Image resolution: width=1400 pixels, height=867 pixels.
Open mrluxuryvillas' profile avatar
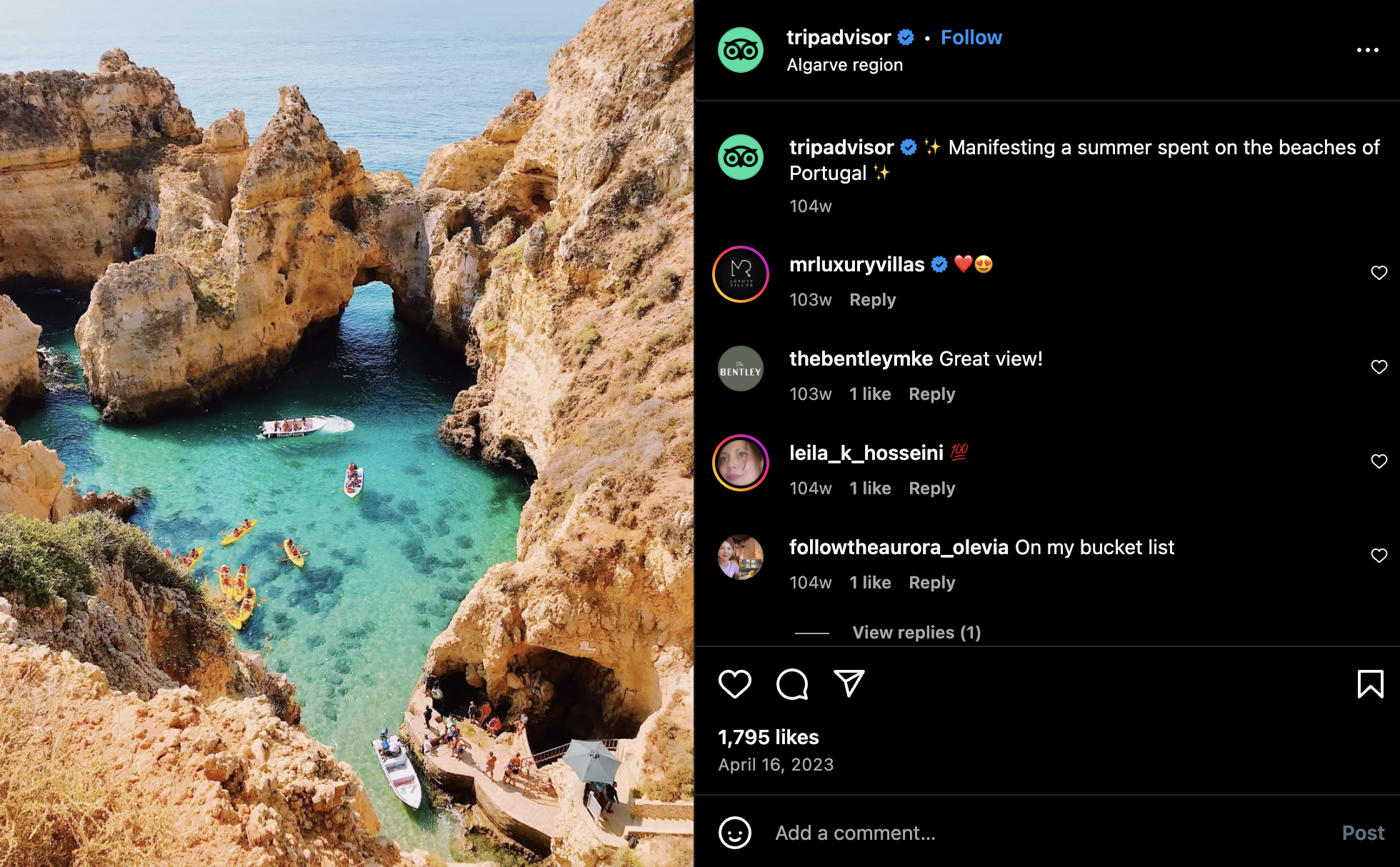pos(741,274)
